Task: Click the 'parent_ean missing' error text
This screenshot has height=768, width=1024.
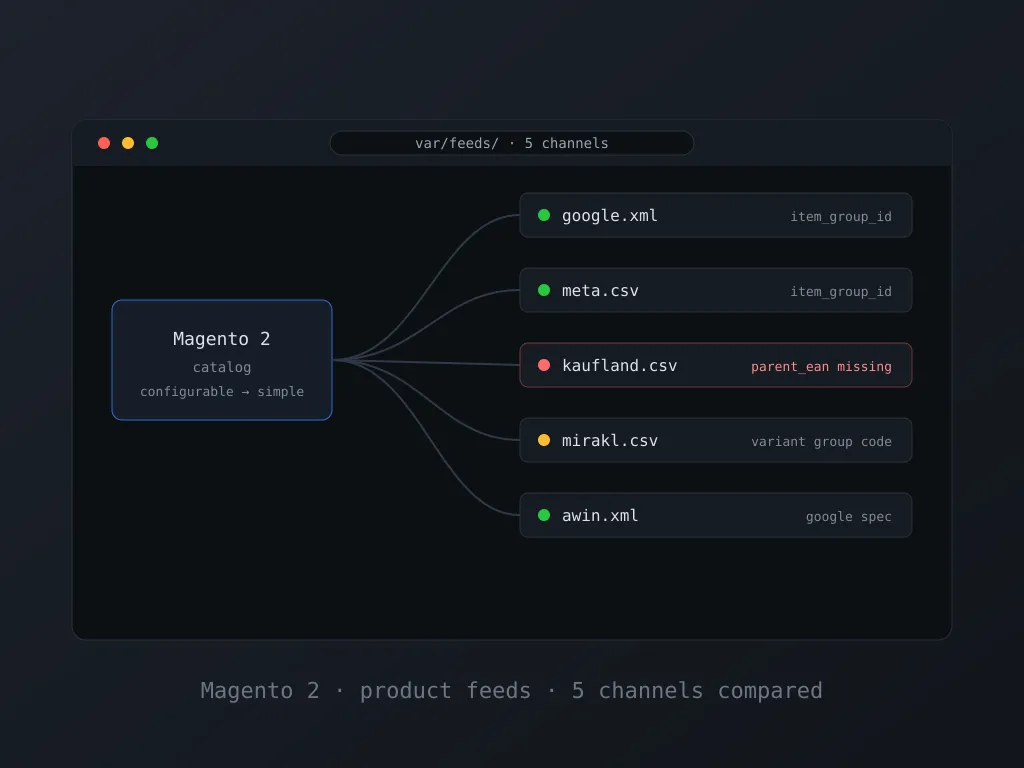Action: [x=822, y=367]
